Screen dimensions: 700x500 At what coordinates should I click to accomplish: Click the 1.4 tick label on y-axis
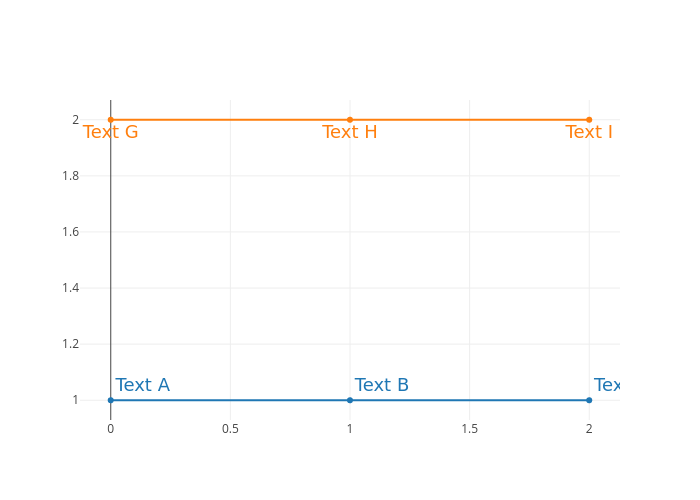pyautogui.click(x=70, y=288)
